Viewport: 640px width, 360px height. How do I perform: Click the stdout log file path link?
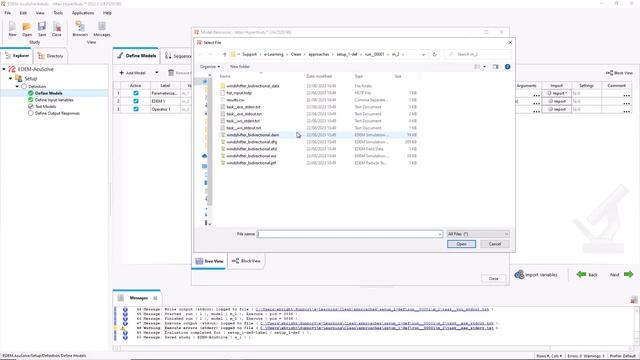(x=377, y=323)
